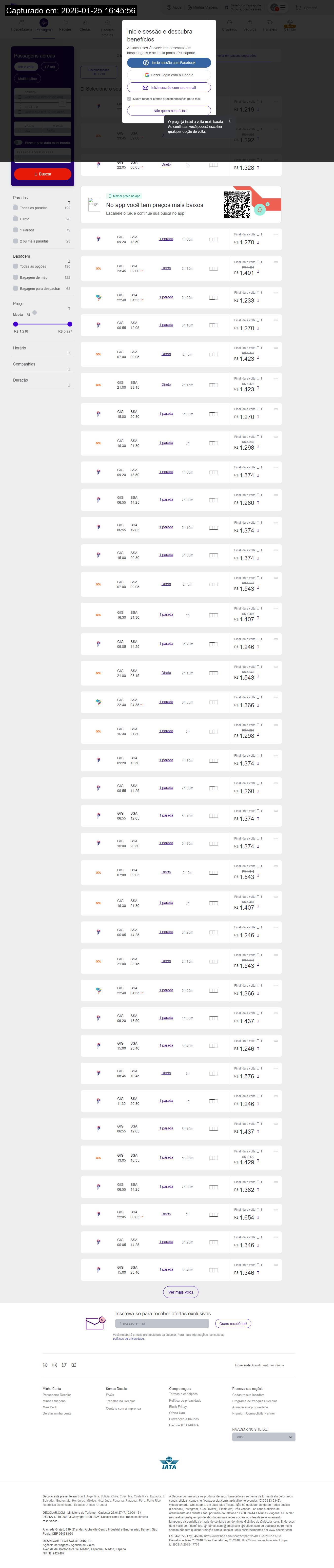The image size is (334, 1568).
Task: Tick the receive offers by e-mail checkbox
Action: (129, 99)
